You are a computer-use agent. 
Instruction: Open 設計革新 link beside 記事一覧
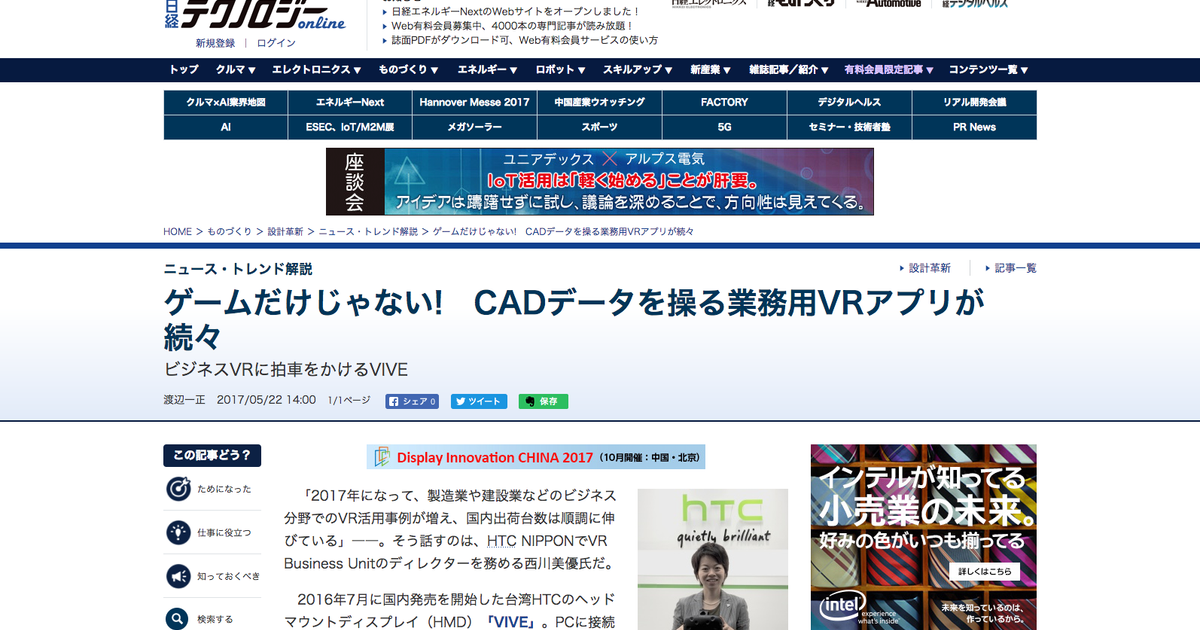[930, 268]
